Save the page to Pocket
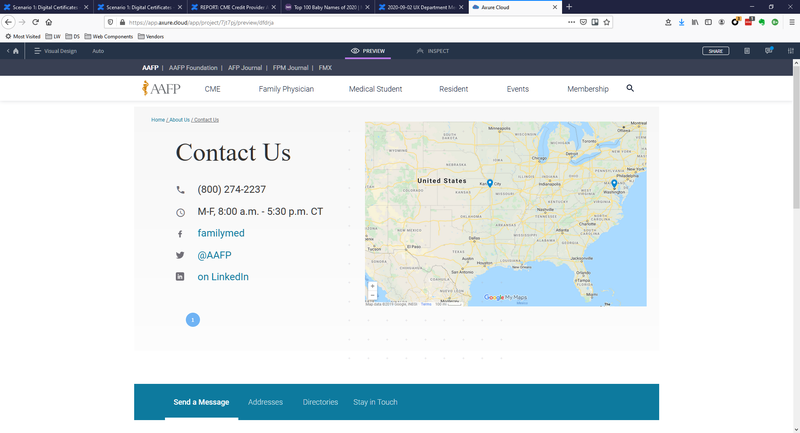The image size is (800, 433). click(x=583, y=22)
